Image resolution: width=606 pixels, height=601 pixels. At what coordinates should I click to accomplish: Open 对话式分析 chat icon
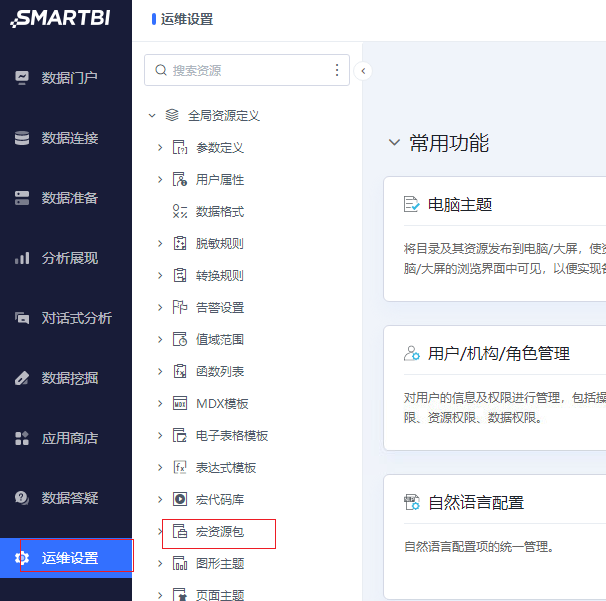point(22,318)
